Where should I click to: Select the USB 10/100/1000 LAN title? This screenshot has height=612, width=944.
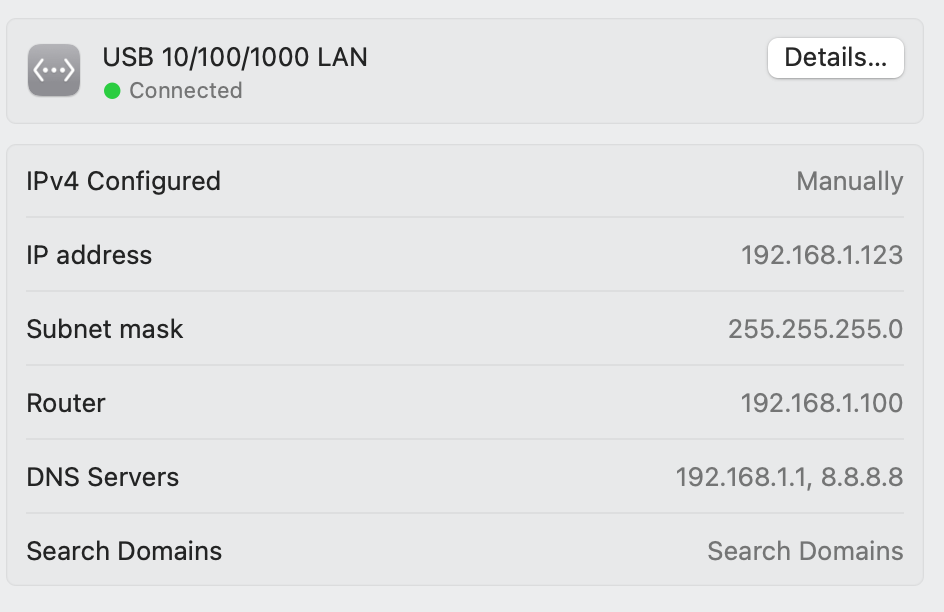[235, 57]
